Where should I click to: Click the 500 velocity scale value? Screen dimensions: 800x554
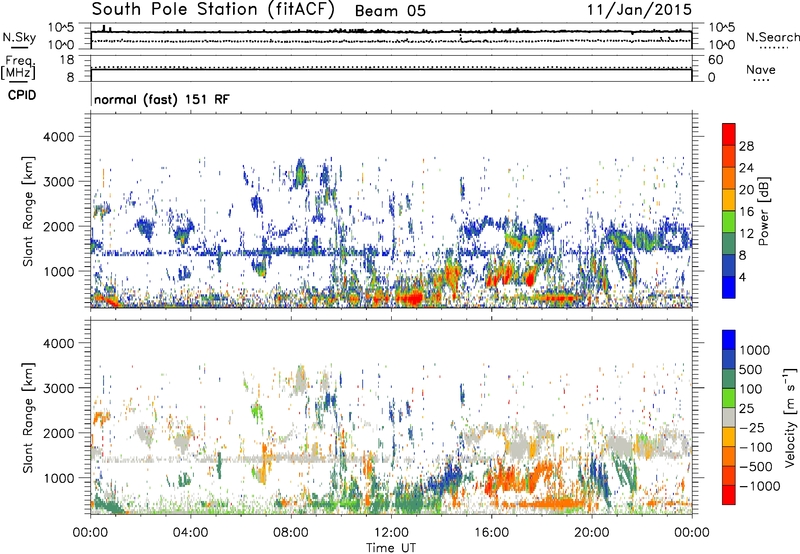(751, 369)
